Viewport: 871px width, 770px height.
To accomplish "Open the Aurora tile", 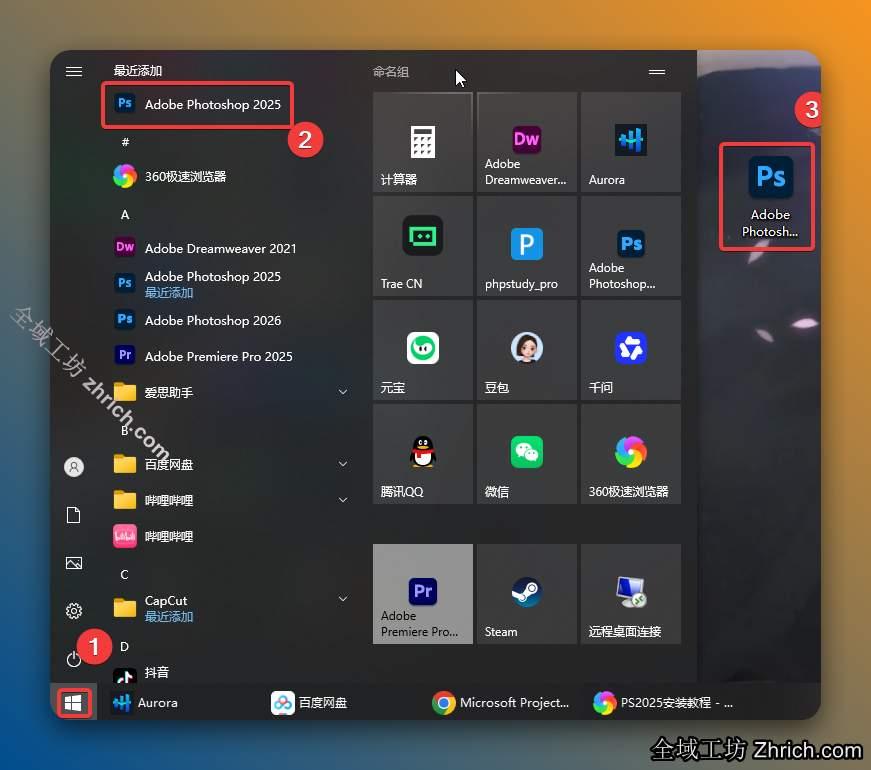I will 630,142.
